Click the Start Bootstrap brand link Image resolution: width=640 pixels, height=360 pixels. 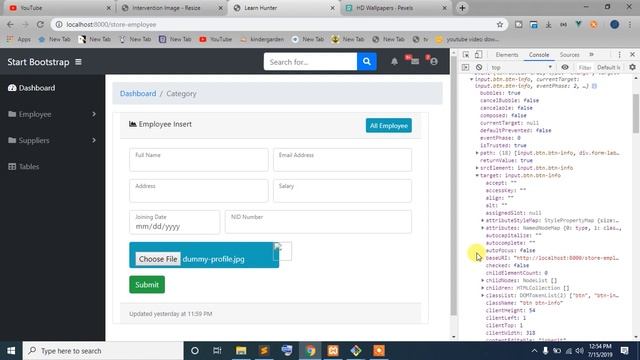[38, 62]
